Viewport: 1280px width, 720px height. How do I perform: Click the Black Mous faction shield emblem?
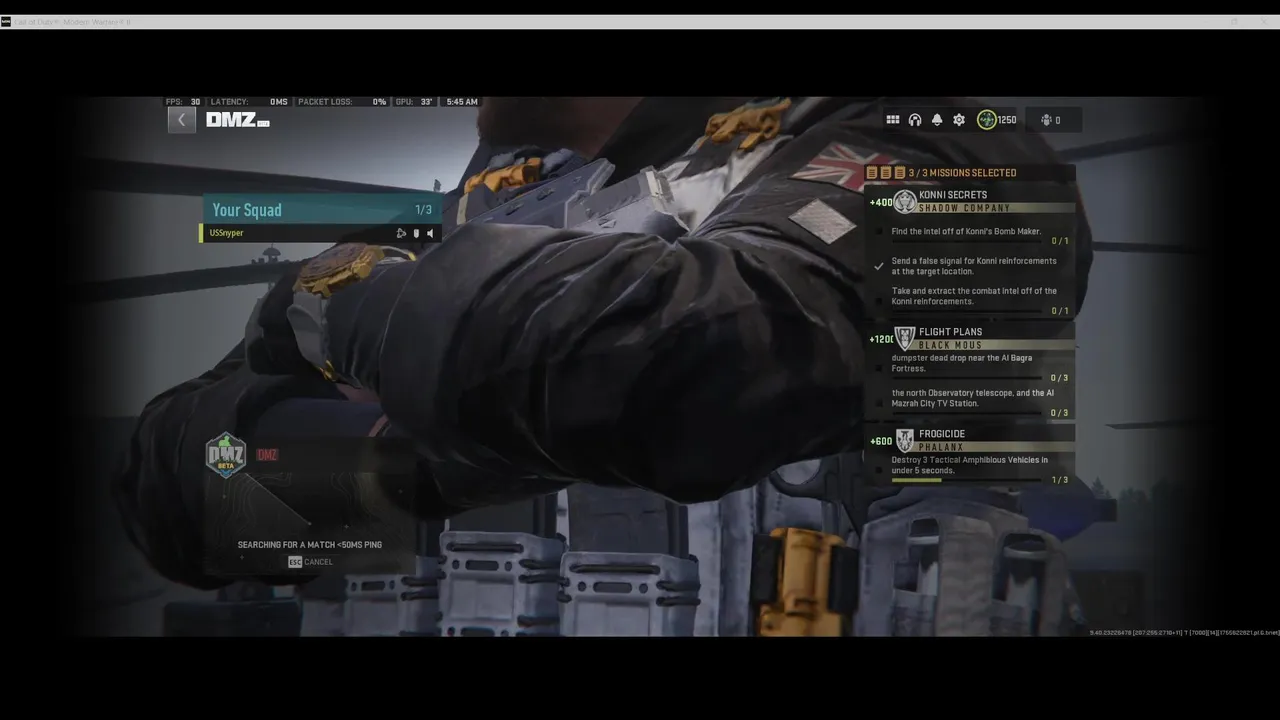905,338
